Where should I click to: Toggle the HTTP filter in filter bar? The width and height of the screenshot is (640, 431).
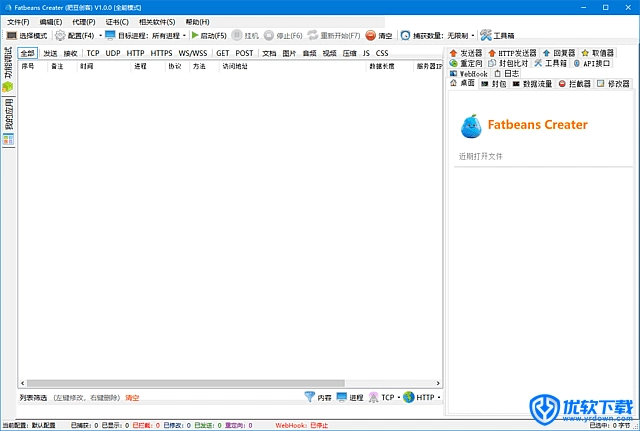point(135,53)
